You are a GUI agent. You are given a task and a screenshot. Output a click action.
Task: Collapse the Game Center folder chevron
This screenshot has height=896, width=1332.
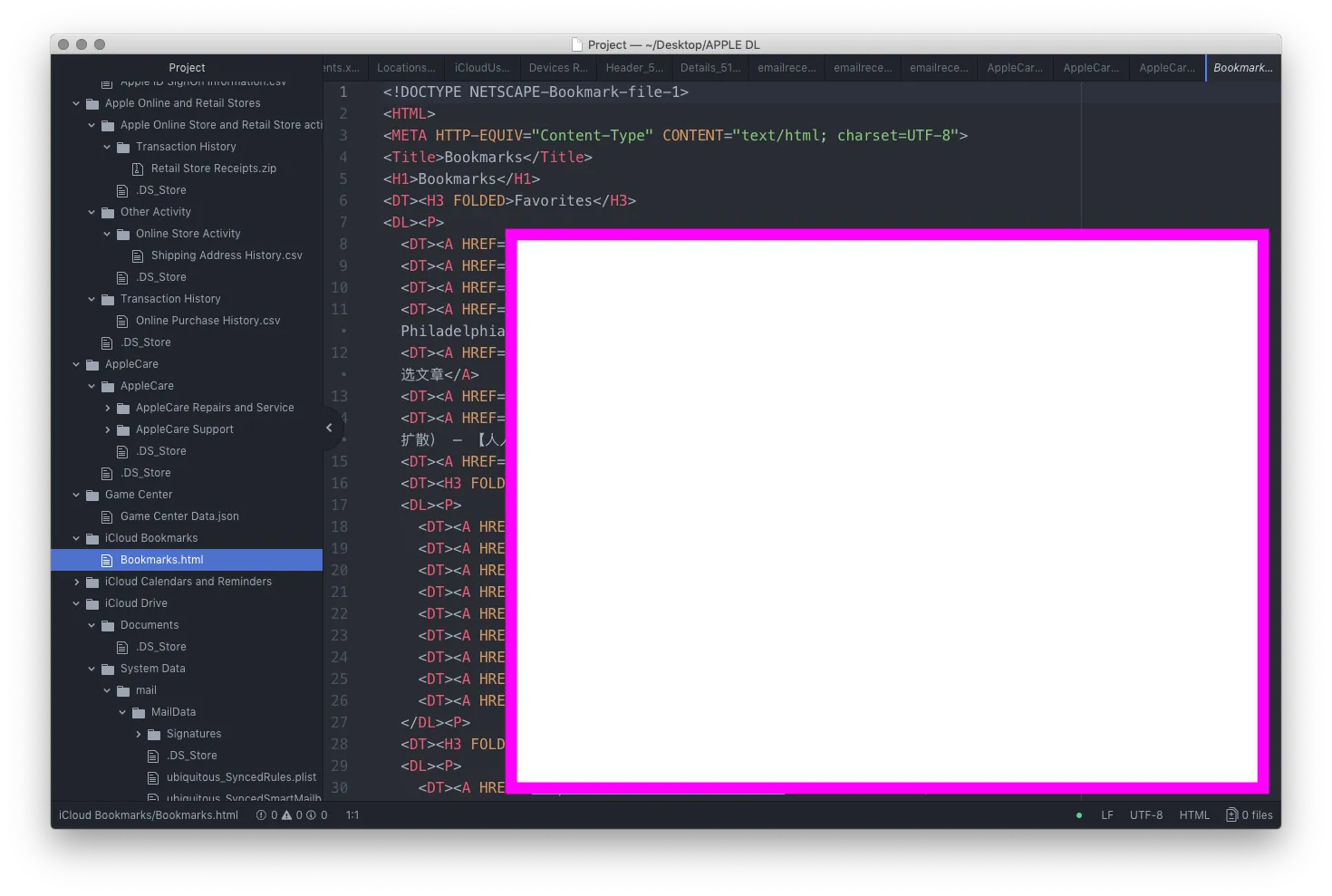tap(76, 495)
